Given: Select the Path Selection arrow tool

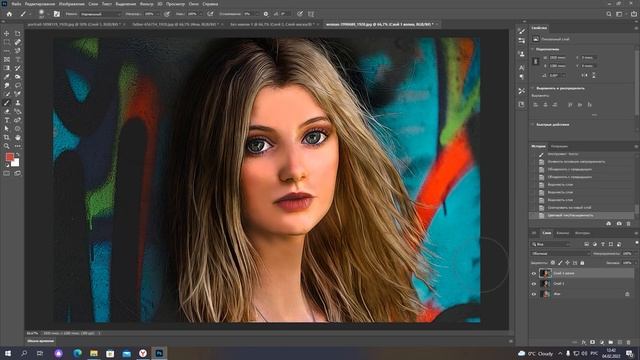Looking at the screenshot, I should tap(7, 128).
